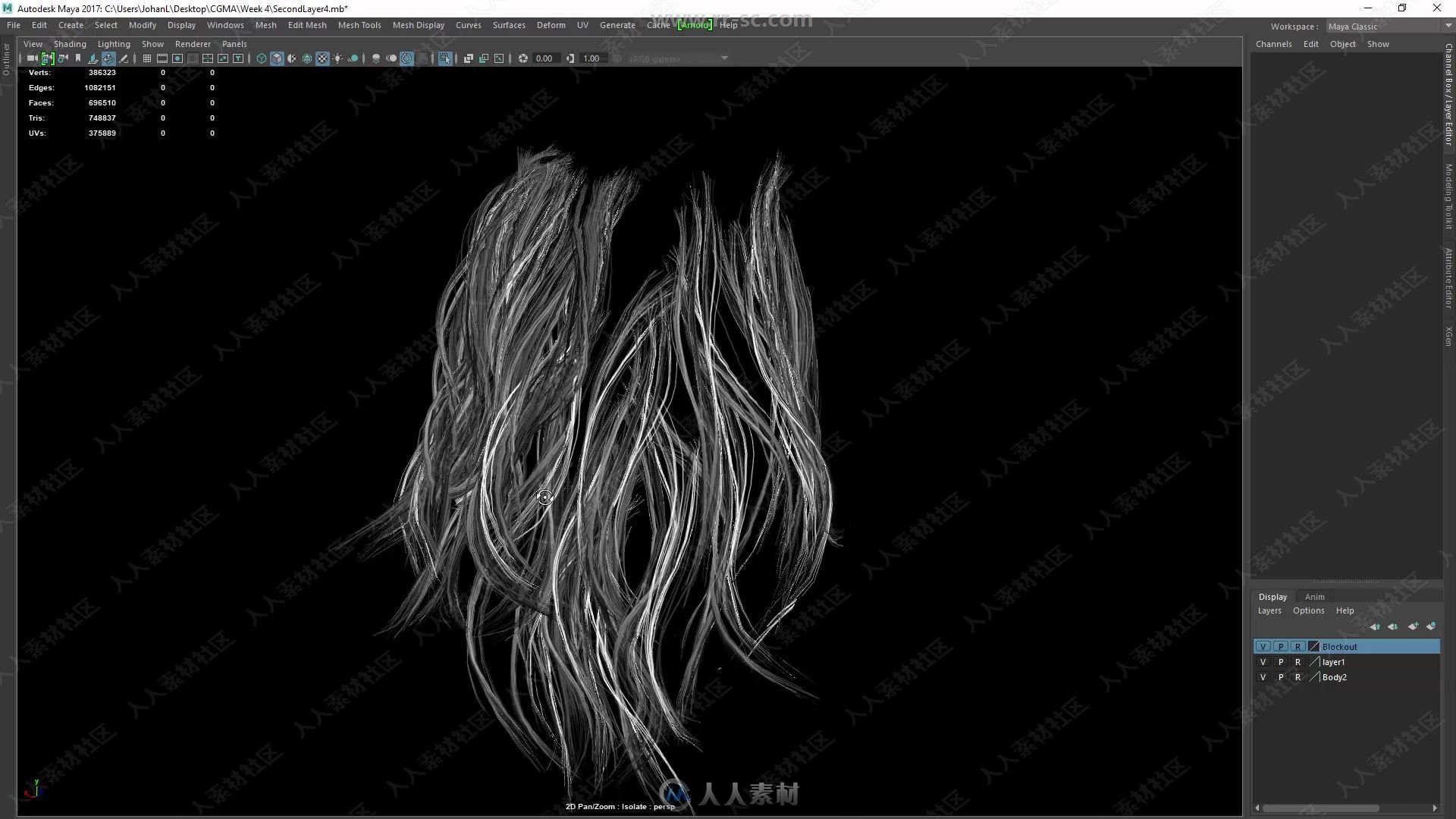Click Create new empty layer icon
The image size is (1456, 819).
point(1413,626)
